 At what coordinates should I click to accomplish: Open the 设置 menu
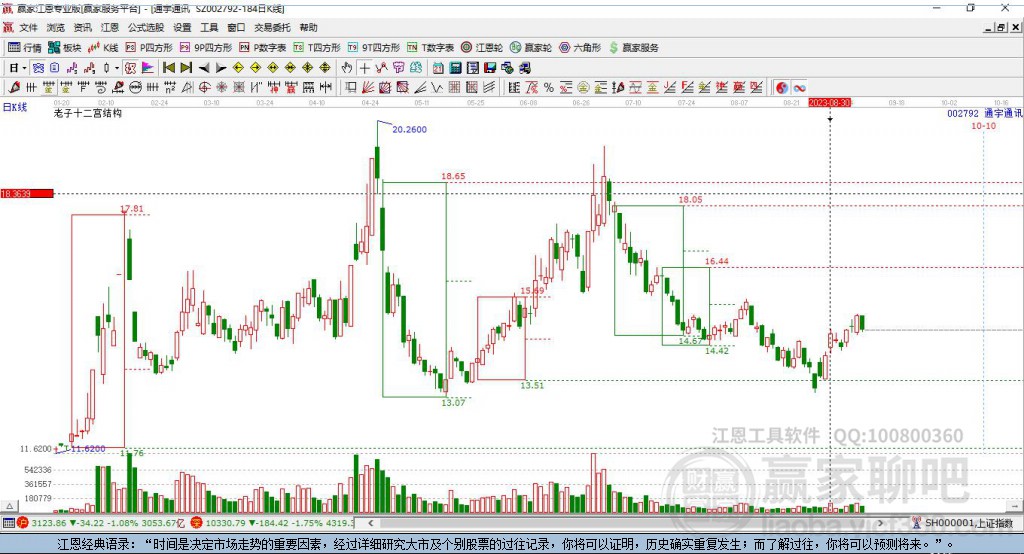[182, 27]
